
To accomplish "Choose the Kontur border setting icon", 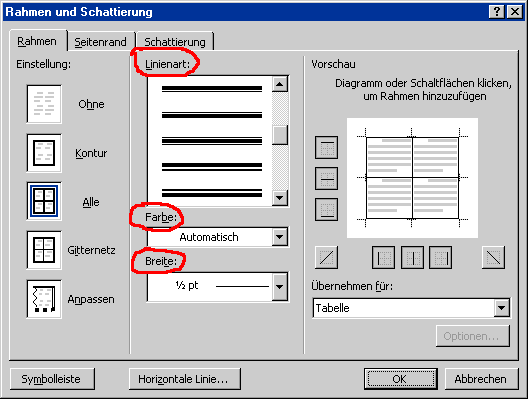I will pyautogui.click(x=44, y=153).
